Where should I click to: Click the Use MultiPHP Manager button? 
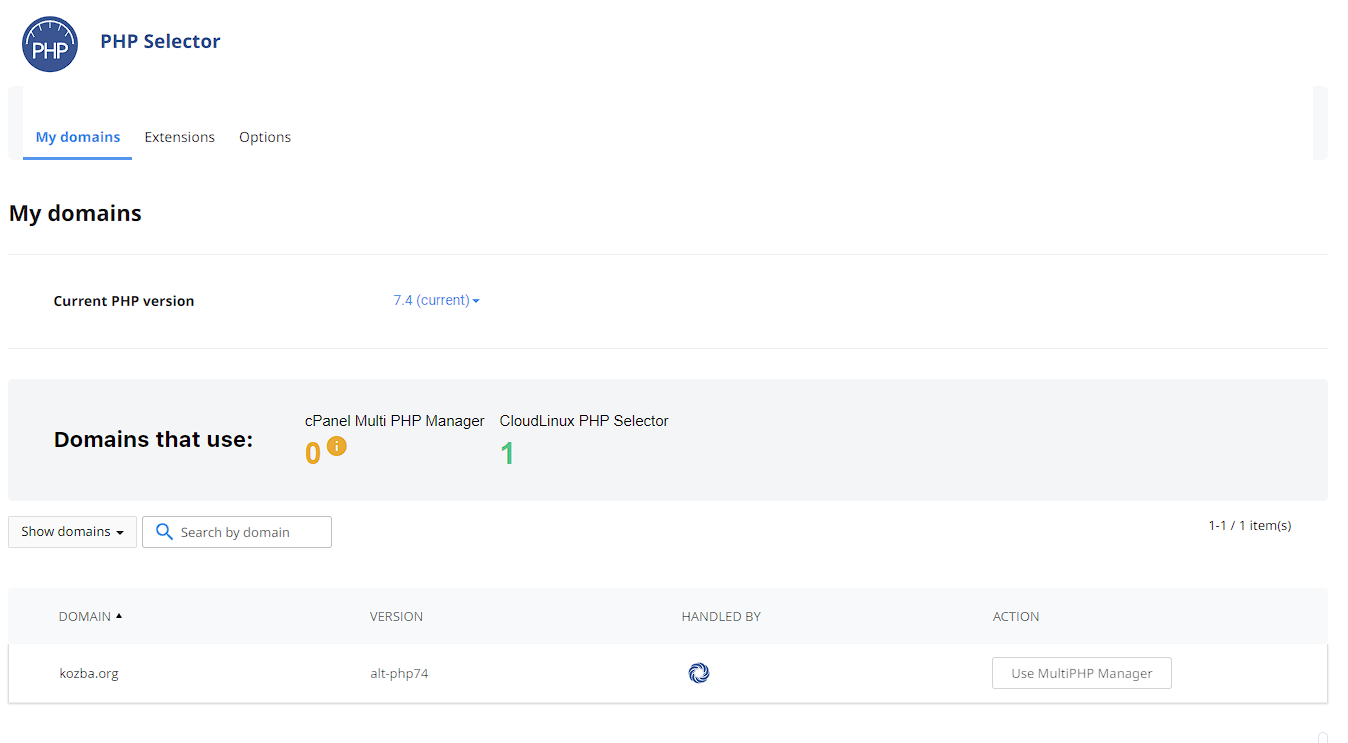click(x=1081, y=673)
